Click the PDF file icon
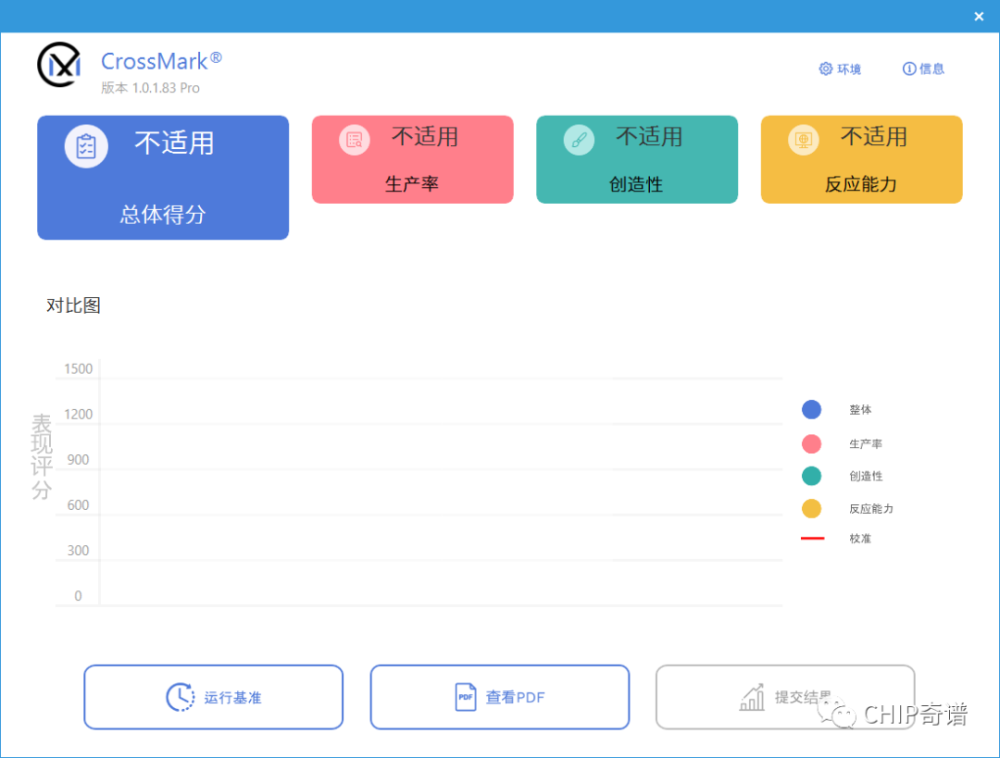Image resolution: width=1000 pixels, height=758 pixels. pos(466,697)
